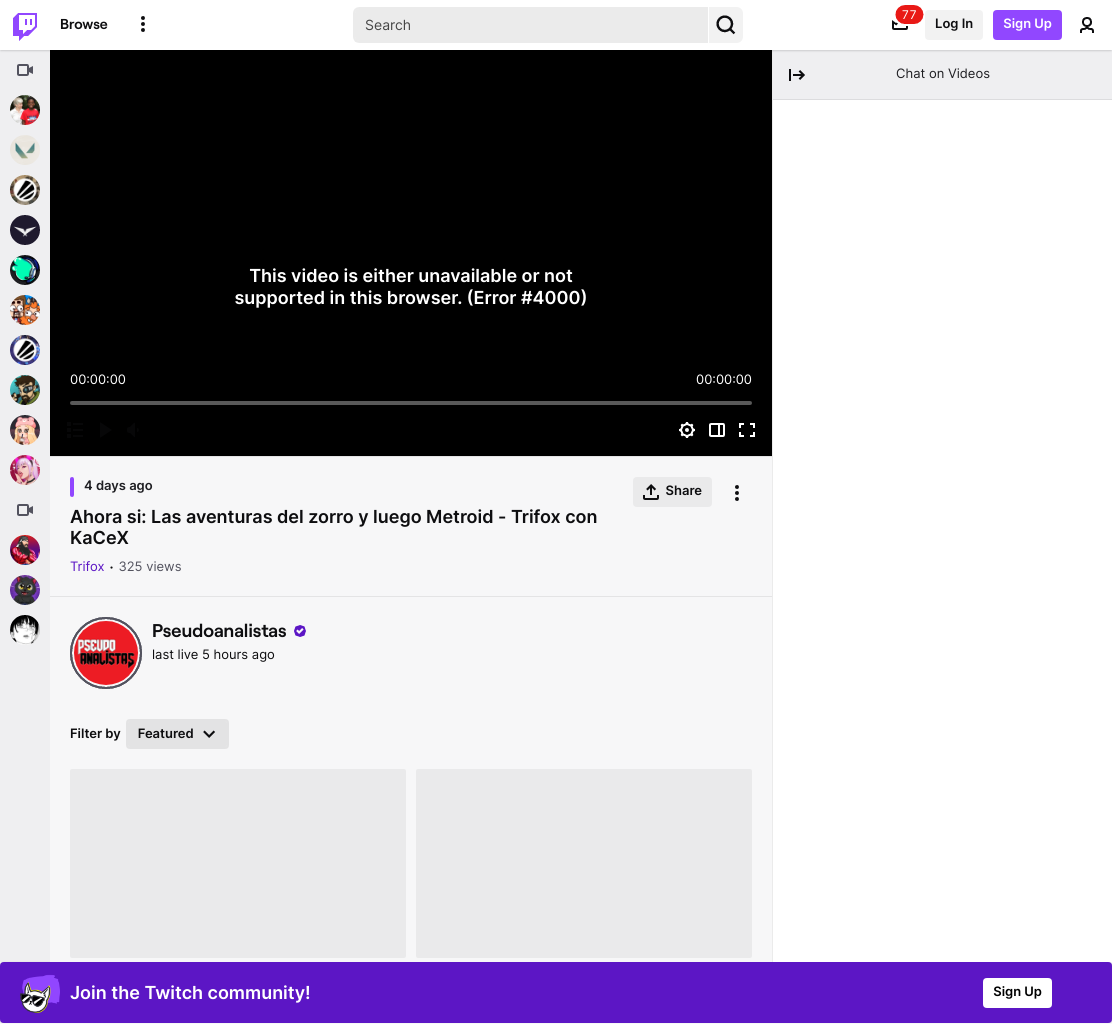
Task: Open more options beside Share button
Action: (737, 493)
